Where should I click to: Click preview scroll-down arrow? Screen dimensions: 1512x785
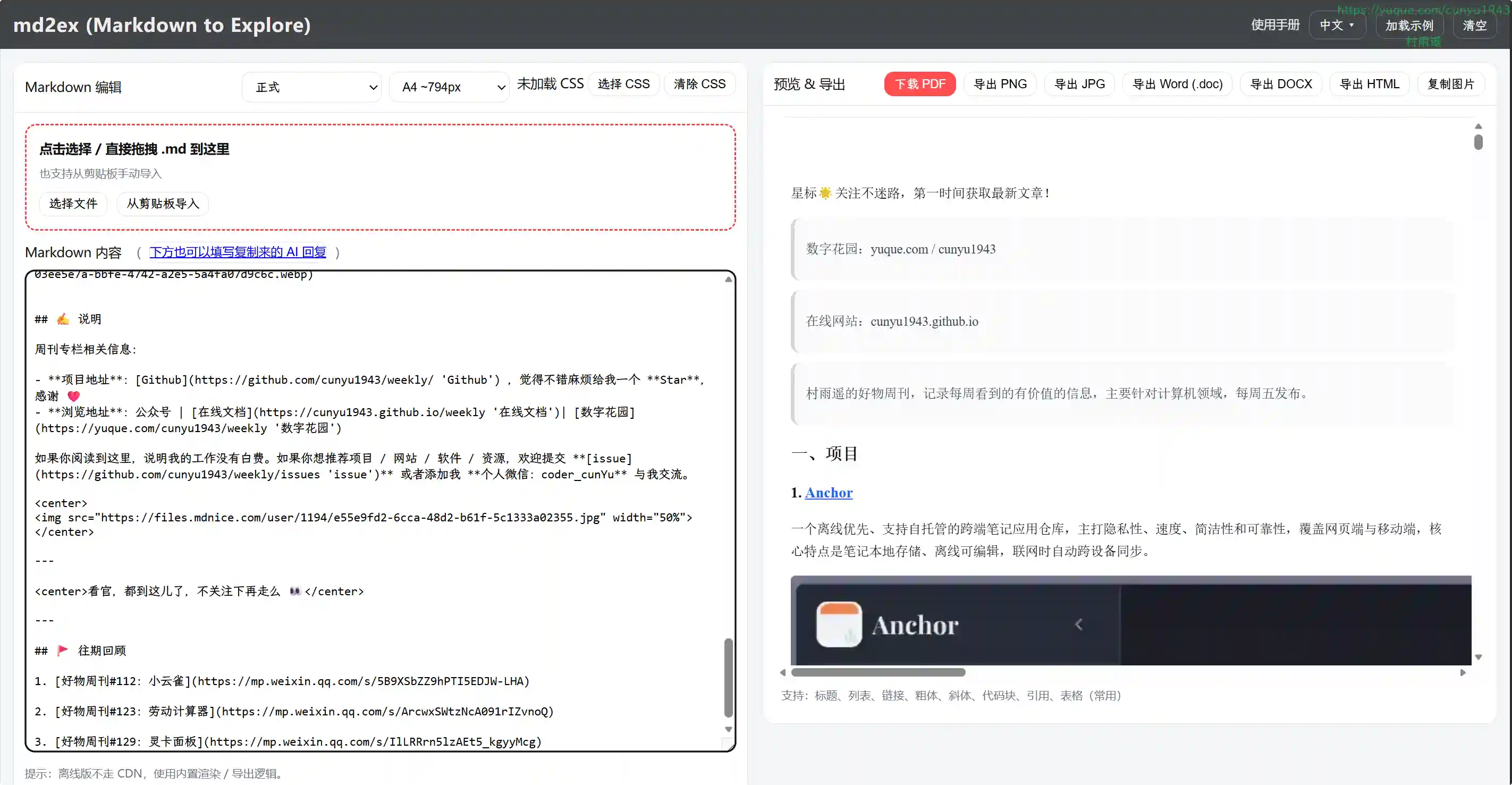(x=1478, y=657)
